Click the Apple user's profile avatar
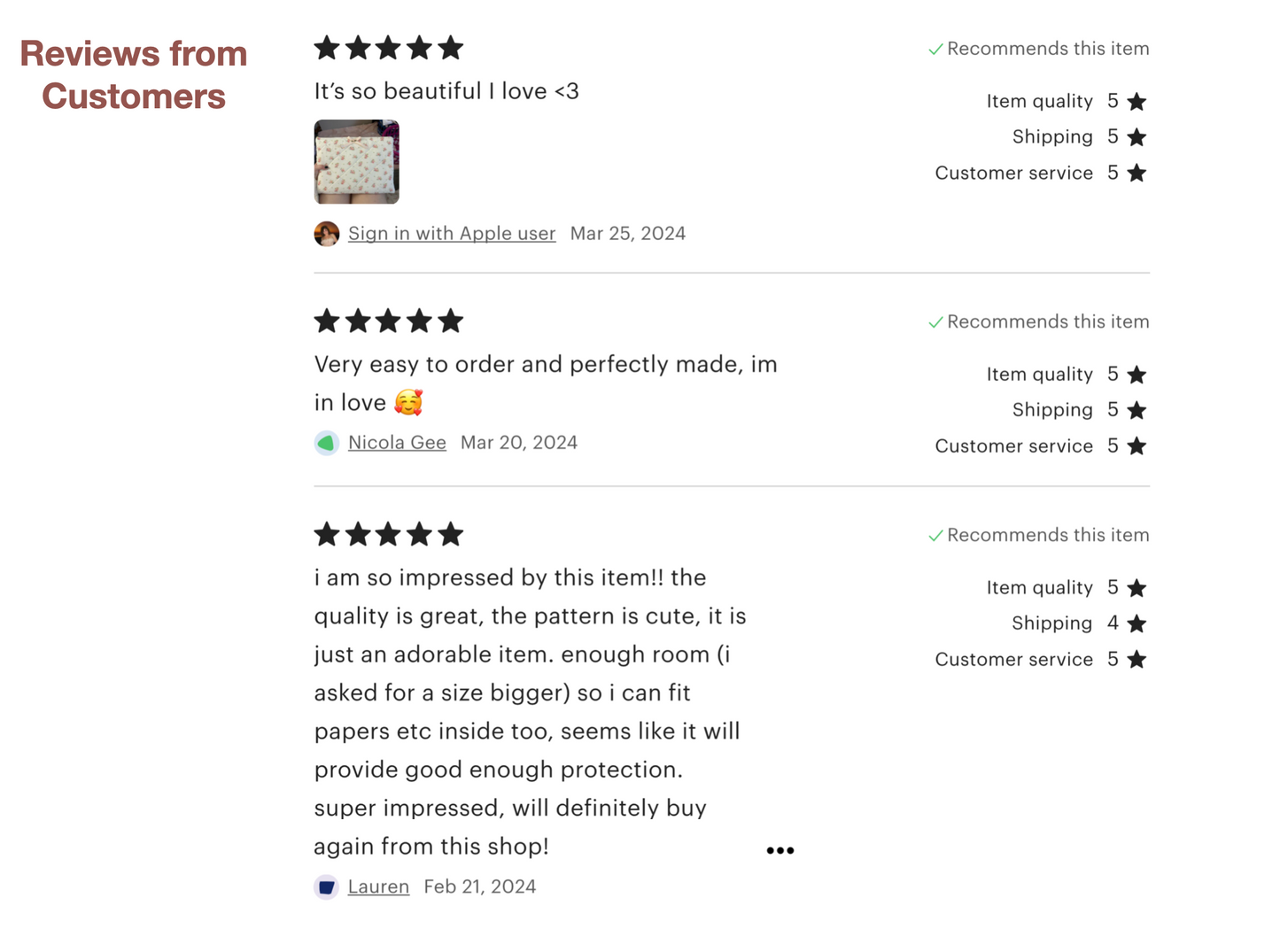Viewport: 1280px width, 952px height. (327, 234)
